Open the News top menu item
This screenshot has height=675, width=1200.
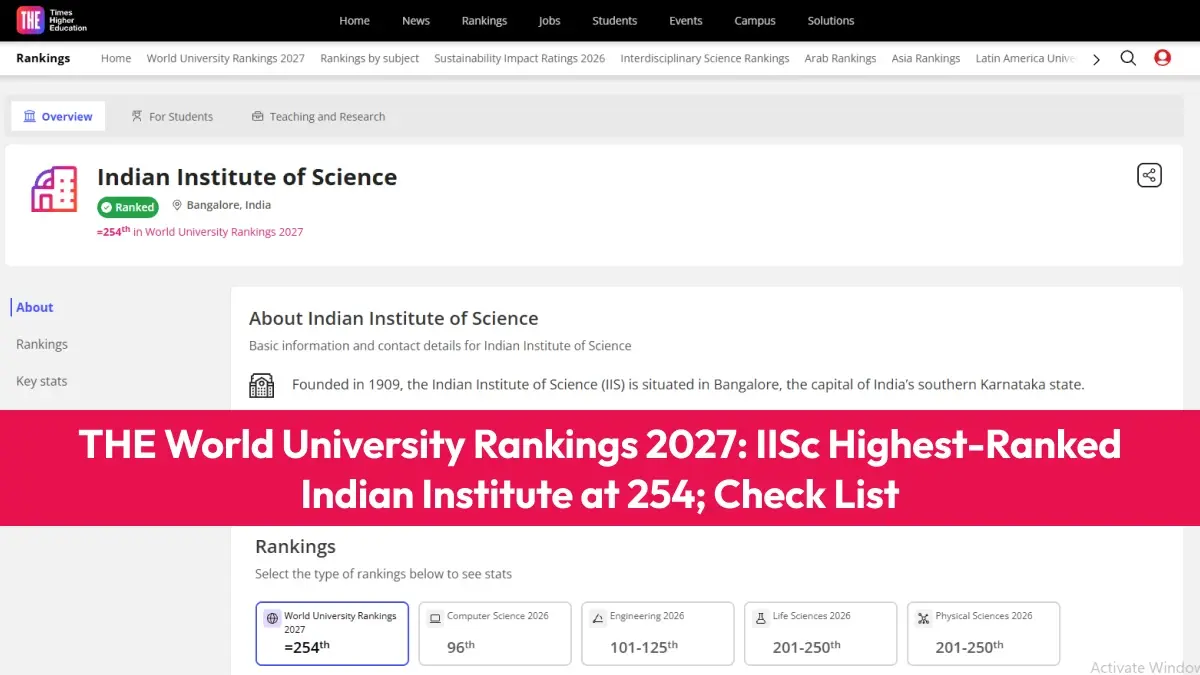(416, 20)
